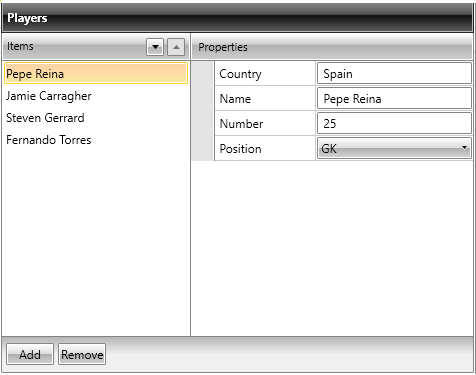The width and height of the screenshot is (476, 375).
Task: Move selected item down with arrow button
Action: (x=155, y=47)
